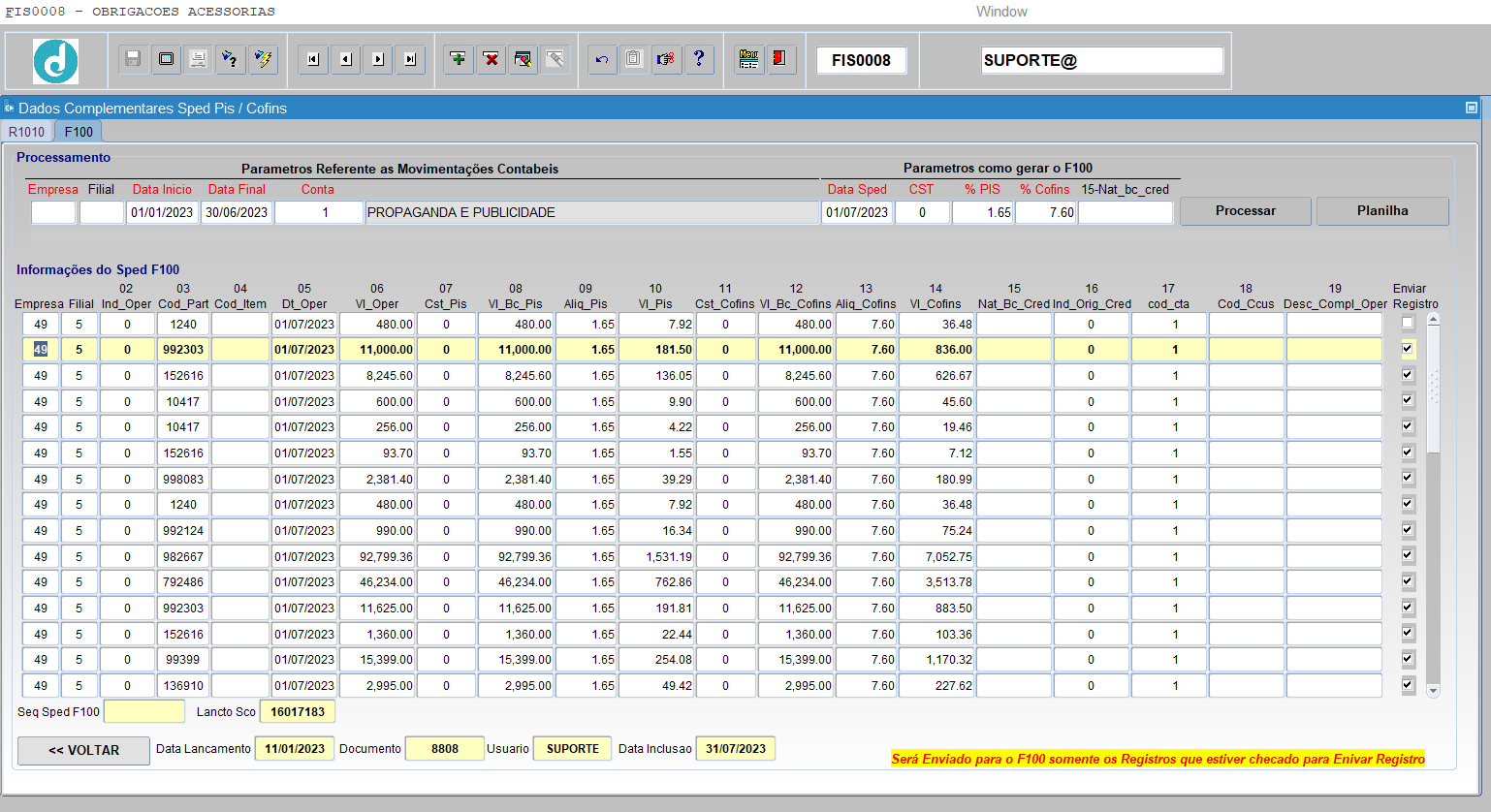The image size is (1491, 812).
Task: Click the undo arrow icon
Action: click(x=602, y=59)
